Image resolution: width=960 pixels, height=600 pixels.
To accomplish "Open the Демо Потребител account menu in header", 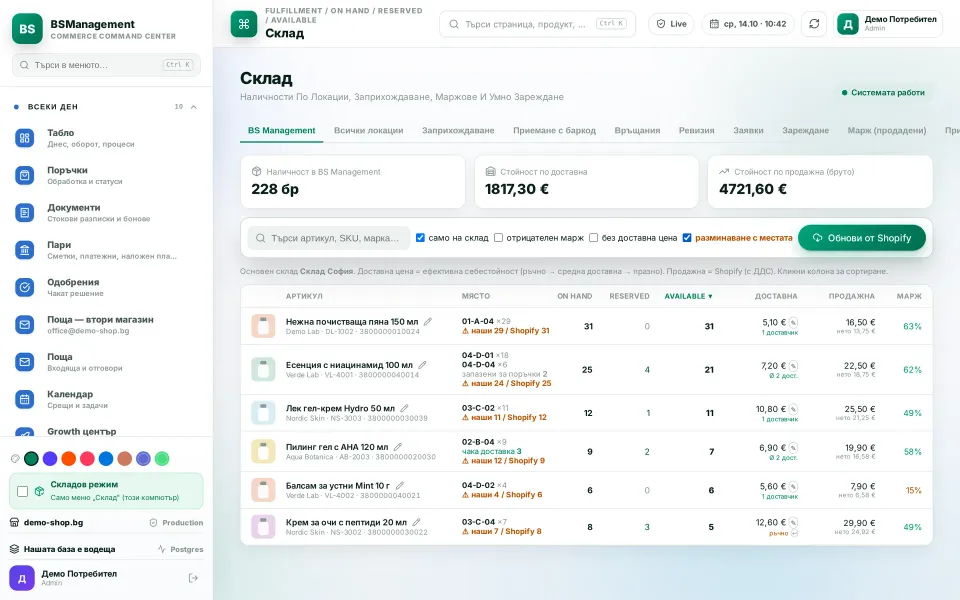I will click(x=888, y=24).
